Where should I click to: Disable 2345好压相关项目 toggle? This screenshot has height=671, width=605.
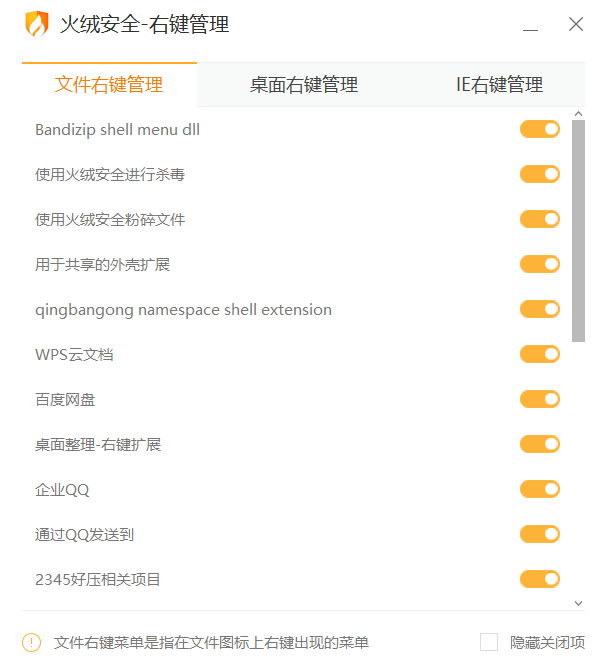[x=540, y=579]
